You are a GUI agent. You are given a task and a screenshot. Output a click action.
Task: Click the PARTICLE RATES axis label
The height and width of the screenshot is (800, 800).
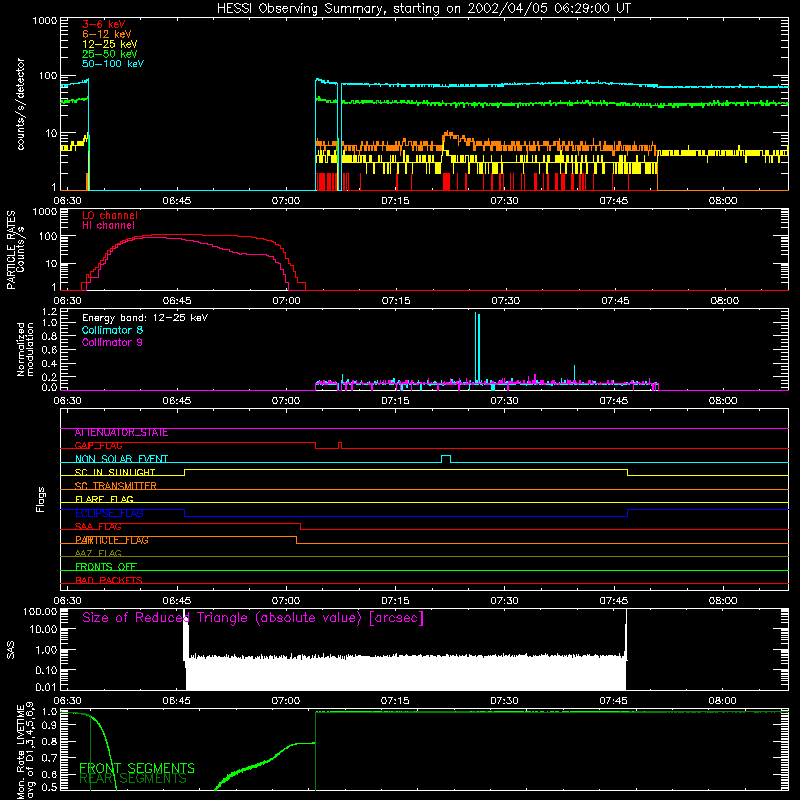(x=11, y=250)
